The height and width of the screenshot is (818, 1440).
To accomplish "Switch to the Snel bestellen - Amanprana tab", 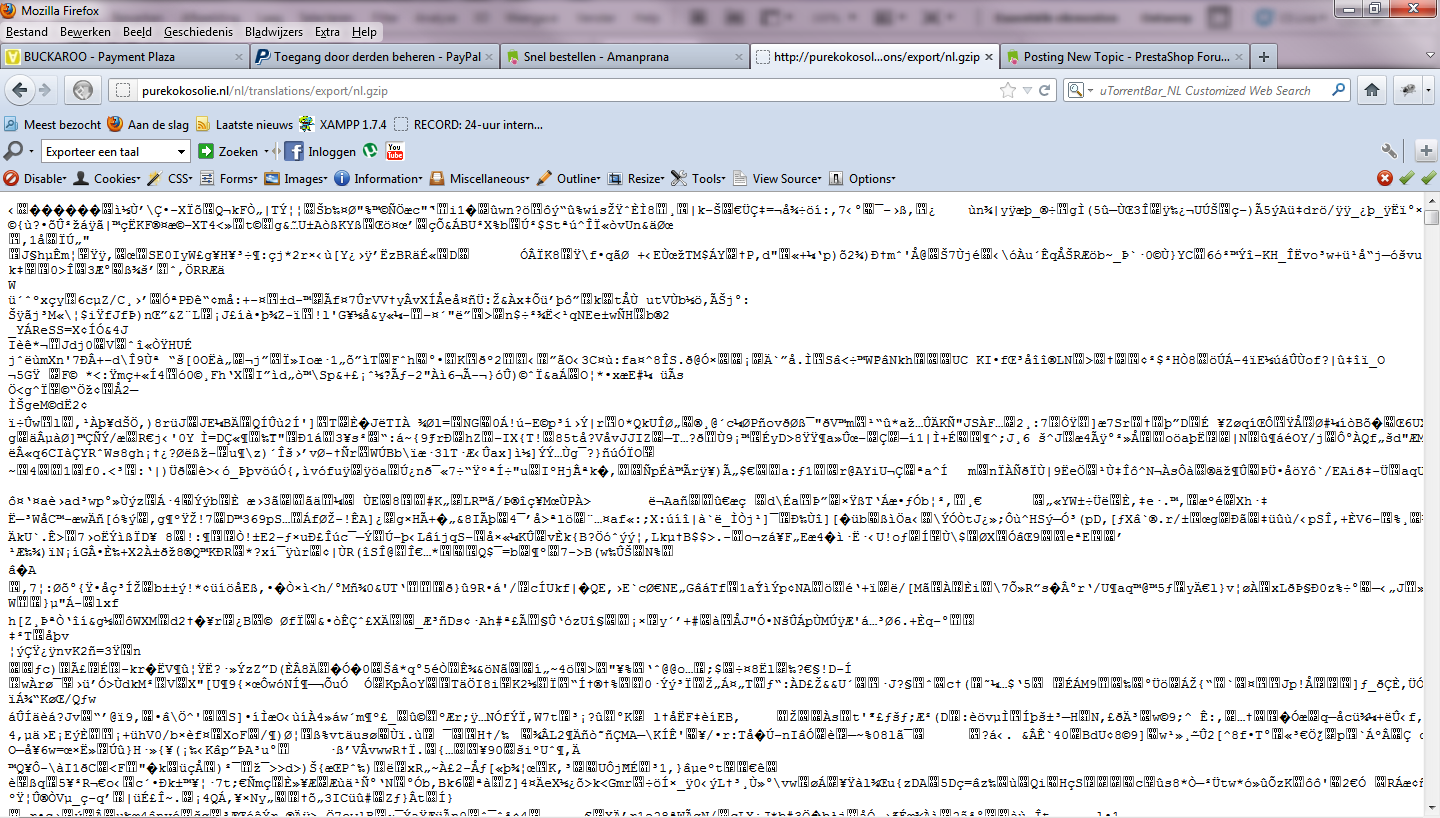I will tap(624, 57).
